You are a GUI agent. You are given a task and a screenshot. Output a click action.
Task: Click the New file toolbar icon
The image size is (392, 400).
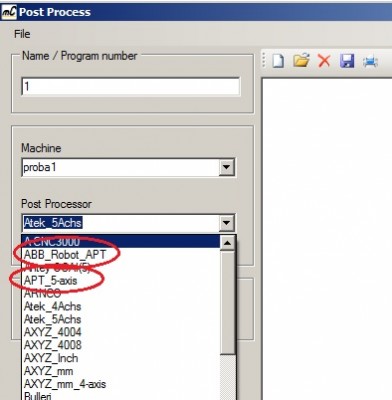(278, 61)
